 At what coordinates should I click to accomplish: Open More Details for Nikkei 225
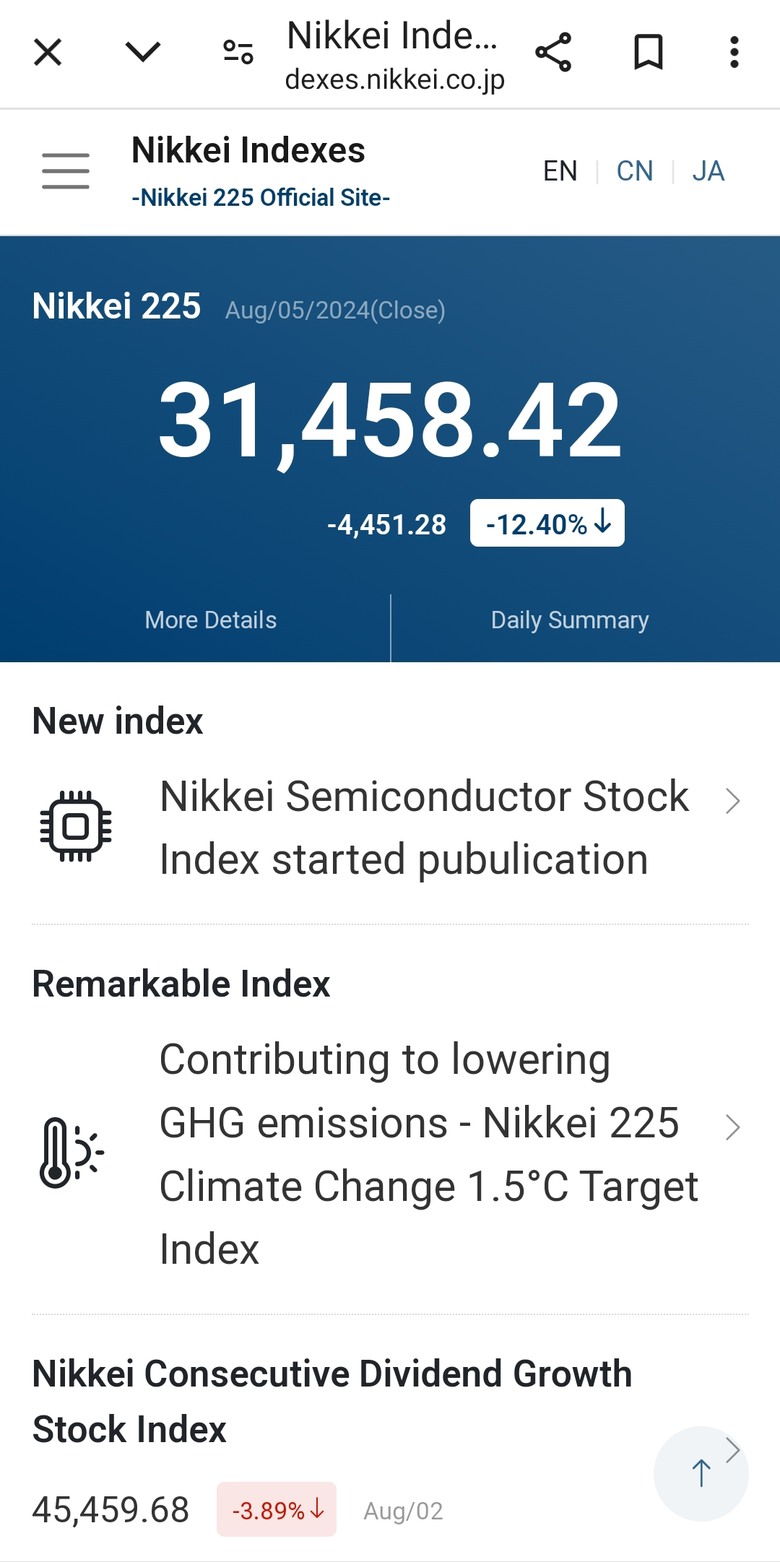(210, 620)
